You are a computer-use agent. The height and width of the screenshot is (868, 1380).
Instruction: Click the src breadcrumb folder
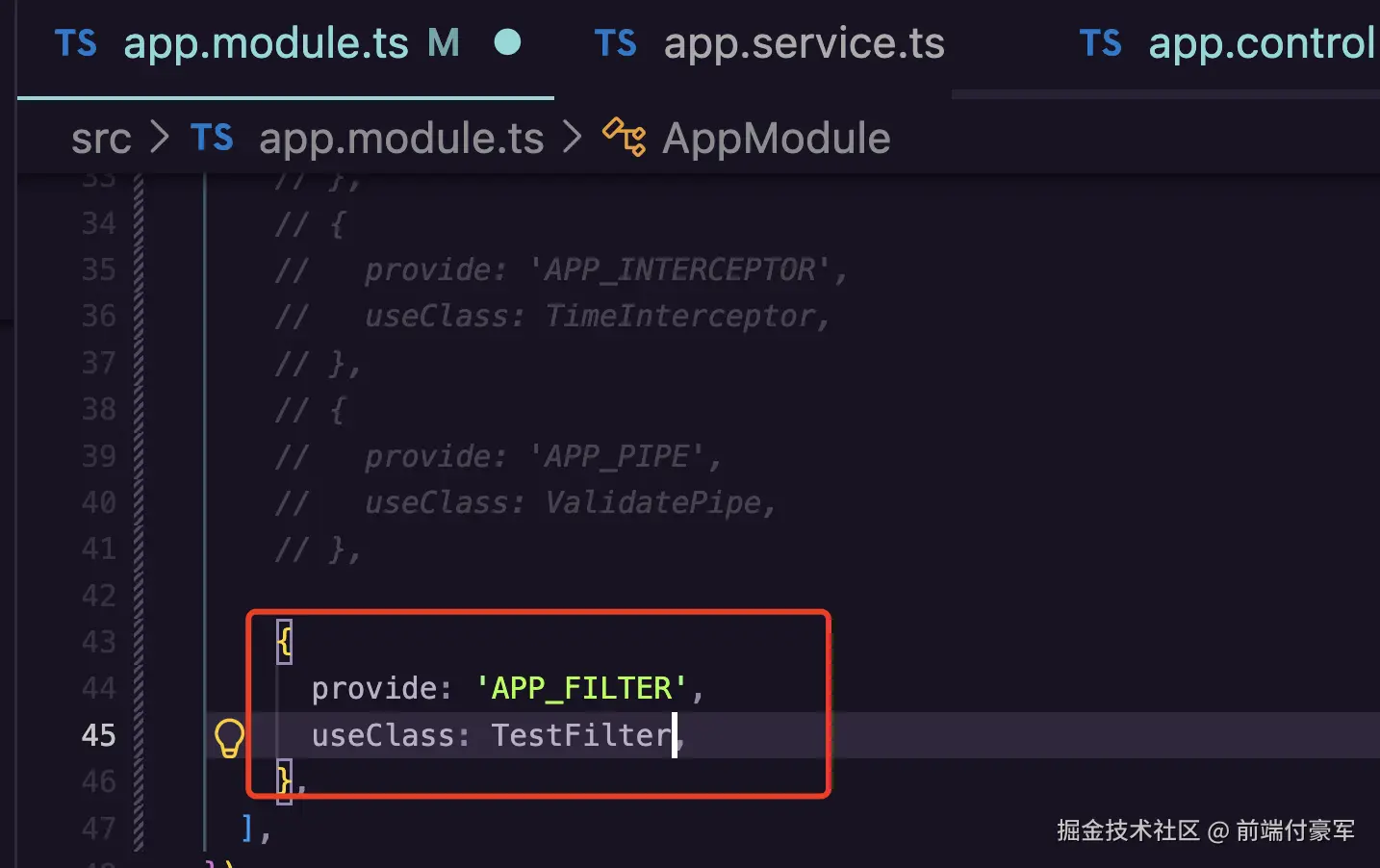101,140
